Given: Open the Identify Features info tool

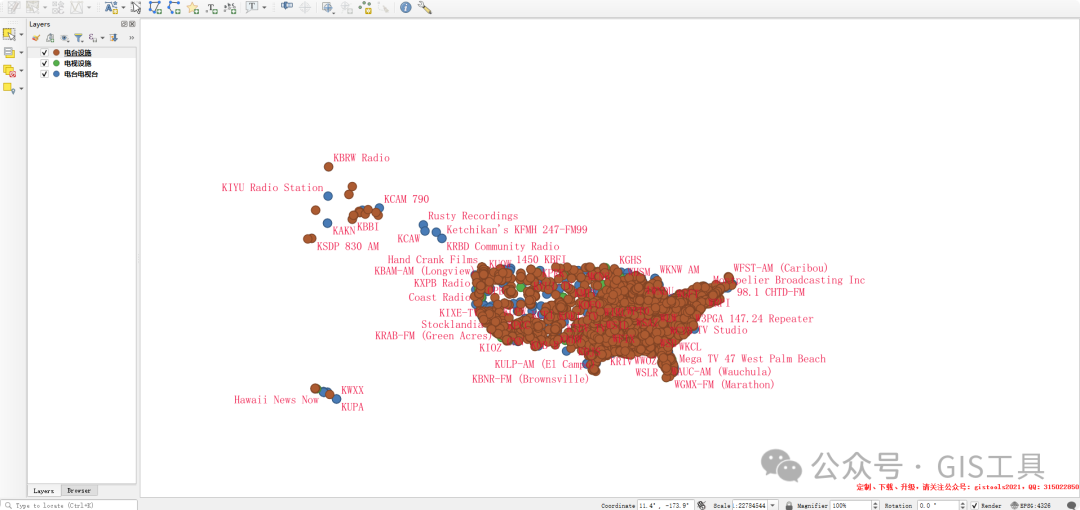Looking at the screenshot, I should 405,8.
